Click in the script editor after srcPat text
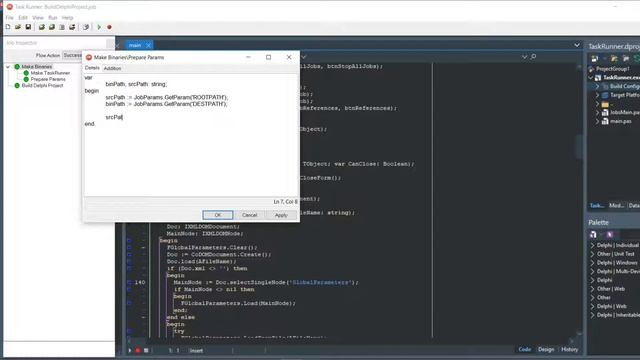 [x=123, y=118]
